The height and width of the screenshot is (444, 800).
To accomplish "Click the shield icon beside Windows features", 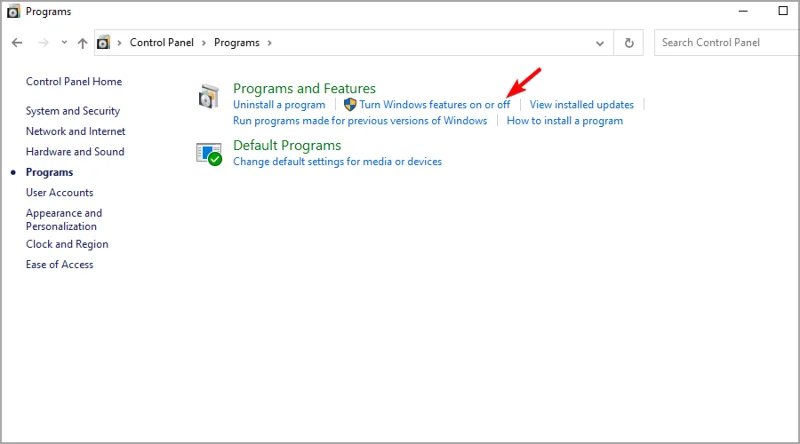I will point(350,105).
